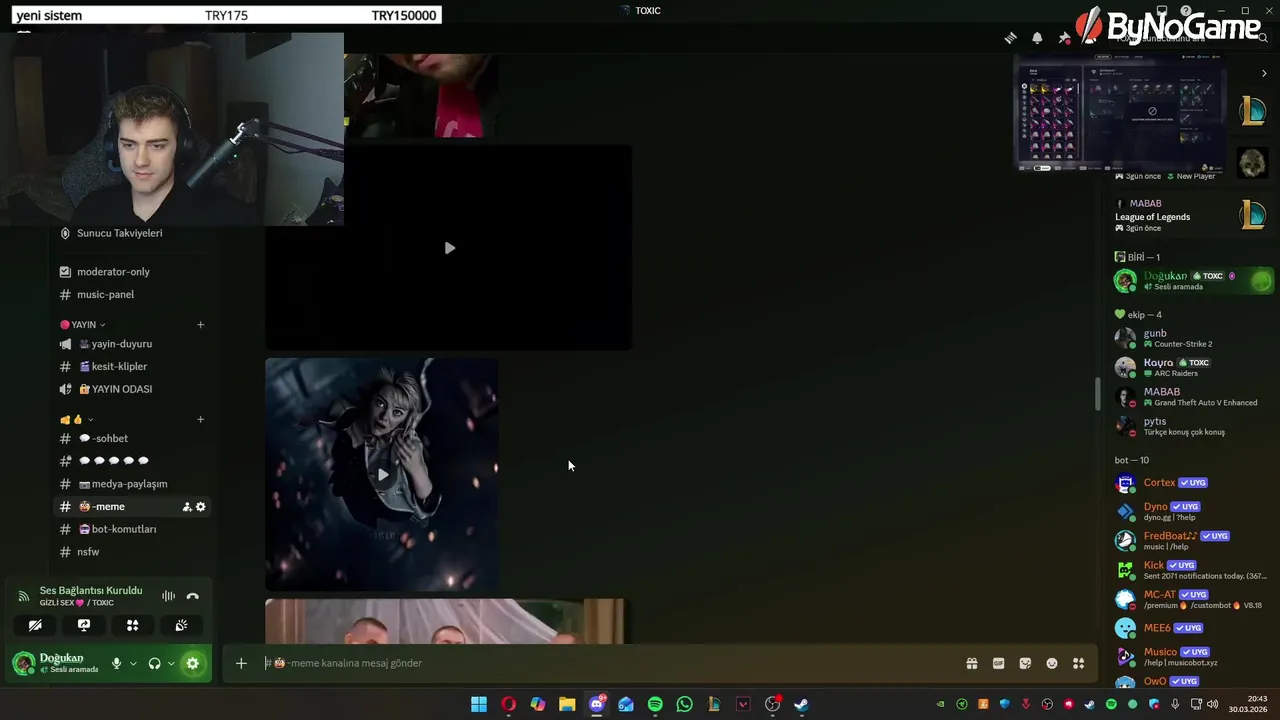
Task: Open the sticker picker
Action: 1025,663
